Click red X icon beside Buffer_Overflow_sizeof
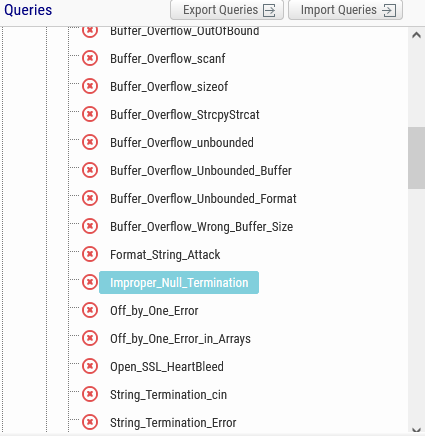 pos(90,86)
